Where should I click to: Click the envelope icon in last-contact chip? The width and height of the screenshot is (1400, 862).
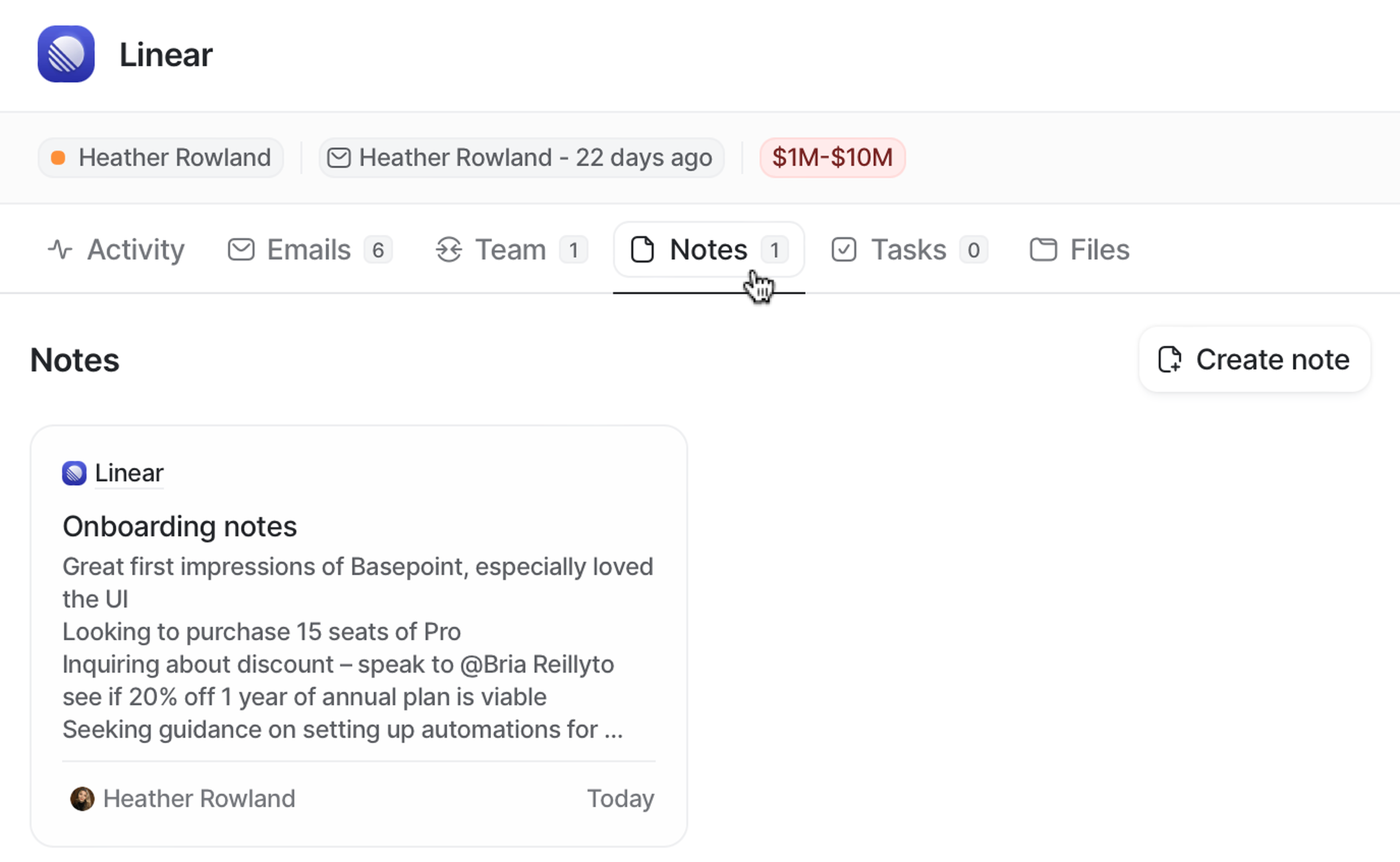pyautogui.click(x=339, y=158)
